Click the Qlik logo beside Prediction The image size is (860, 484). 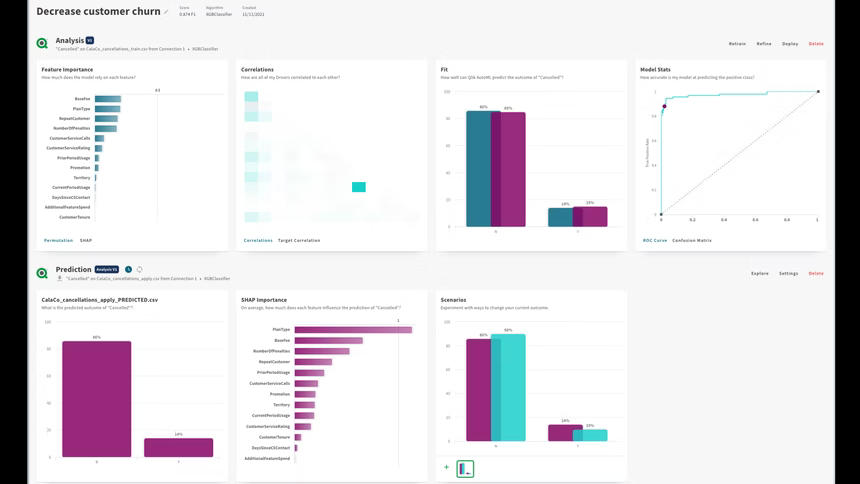click(42, 273)
